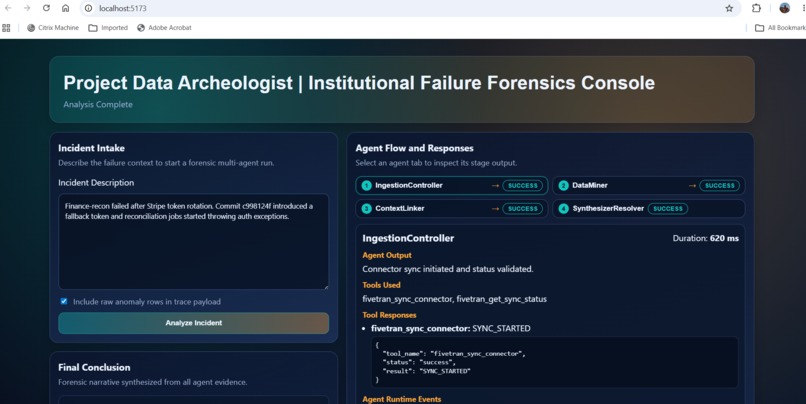806x404 pixels.
Task: Click the SUCCESS badge on SynthesizerResolver tab
Action: pyautogui.click(x=668, y=209)
